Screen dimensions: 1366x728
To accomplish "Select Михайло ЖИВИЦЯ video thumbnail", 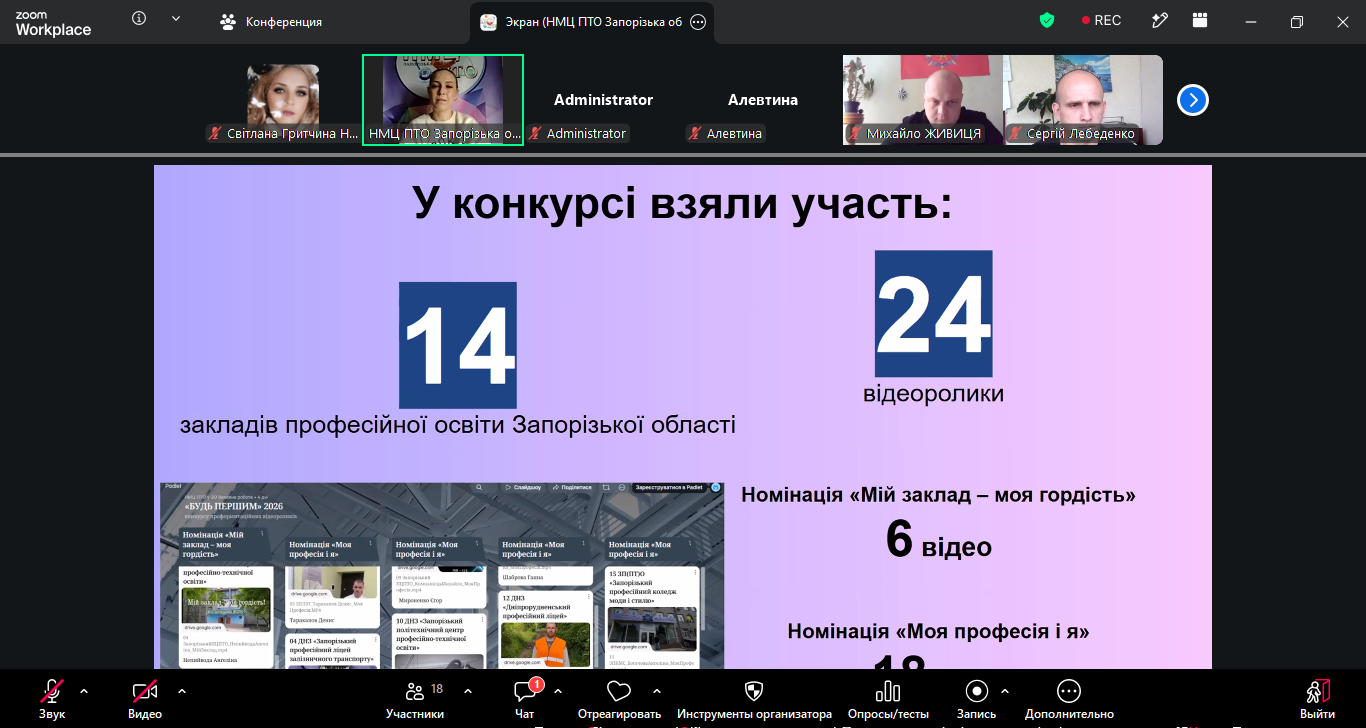I will point(922,100).
